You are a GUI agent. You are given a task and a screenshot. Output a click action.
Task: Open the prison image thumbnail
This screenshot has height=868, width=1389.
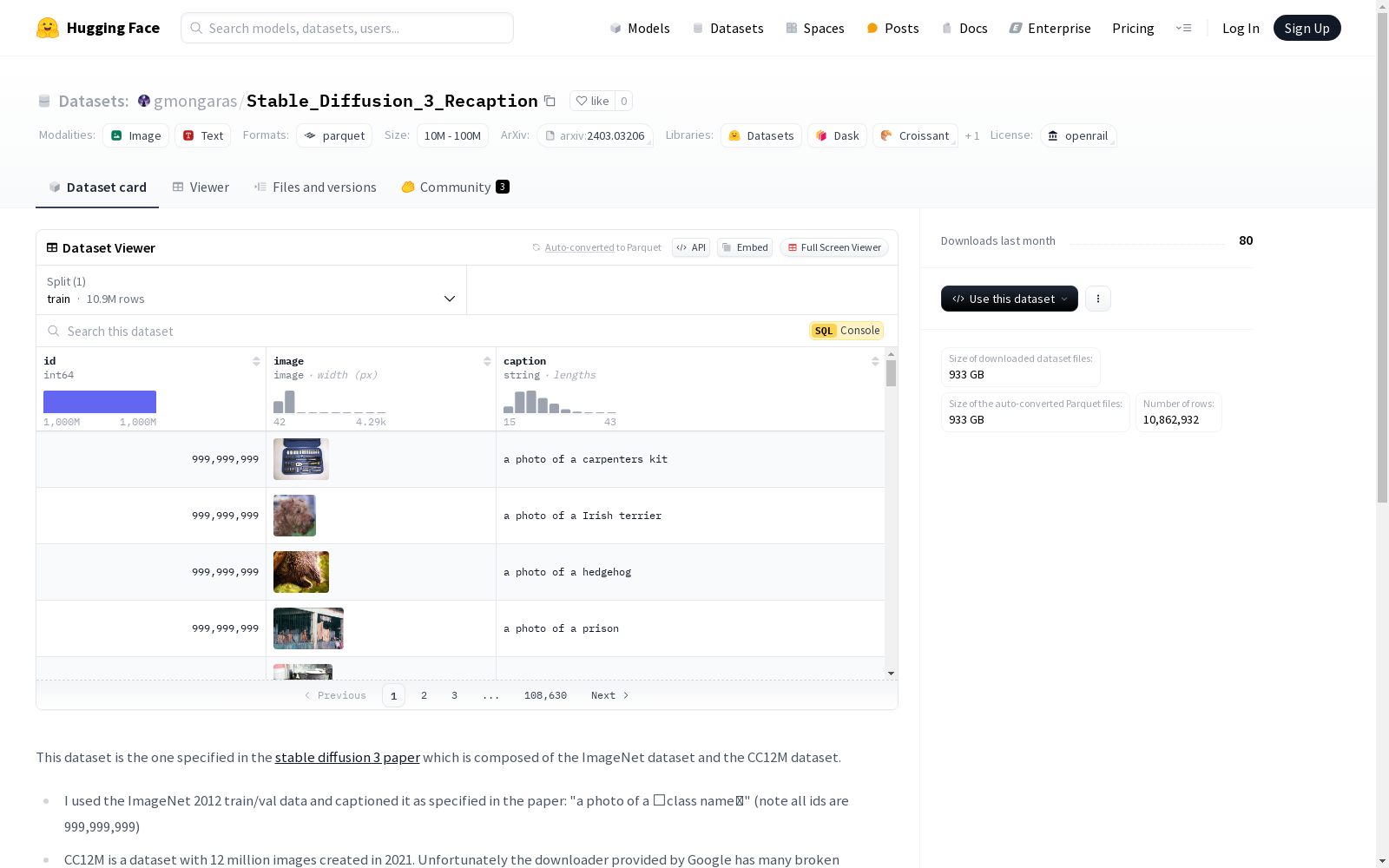(x=308, y=628)
